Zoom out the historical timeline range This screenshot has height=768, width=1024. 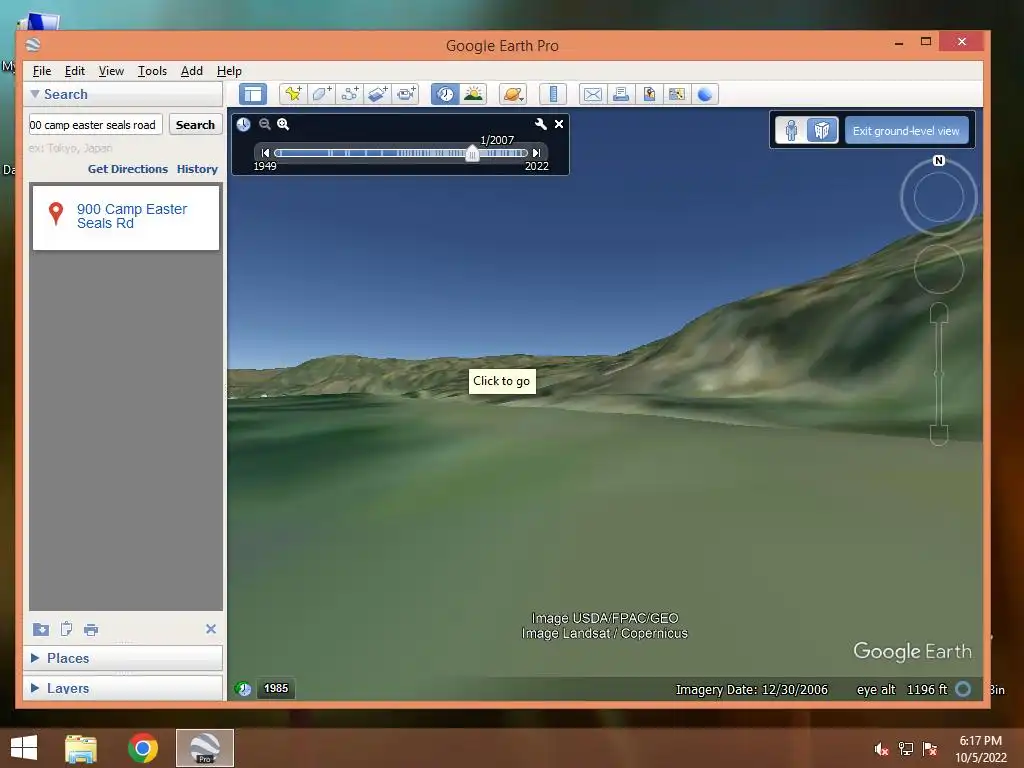pyautogui.click(x=264, y=124)
